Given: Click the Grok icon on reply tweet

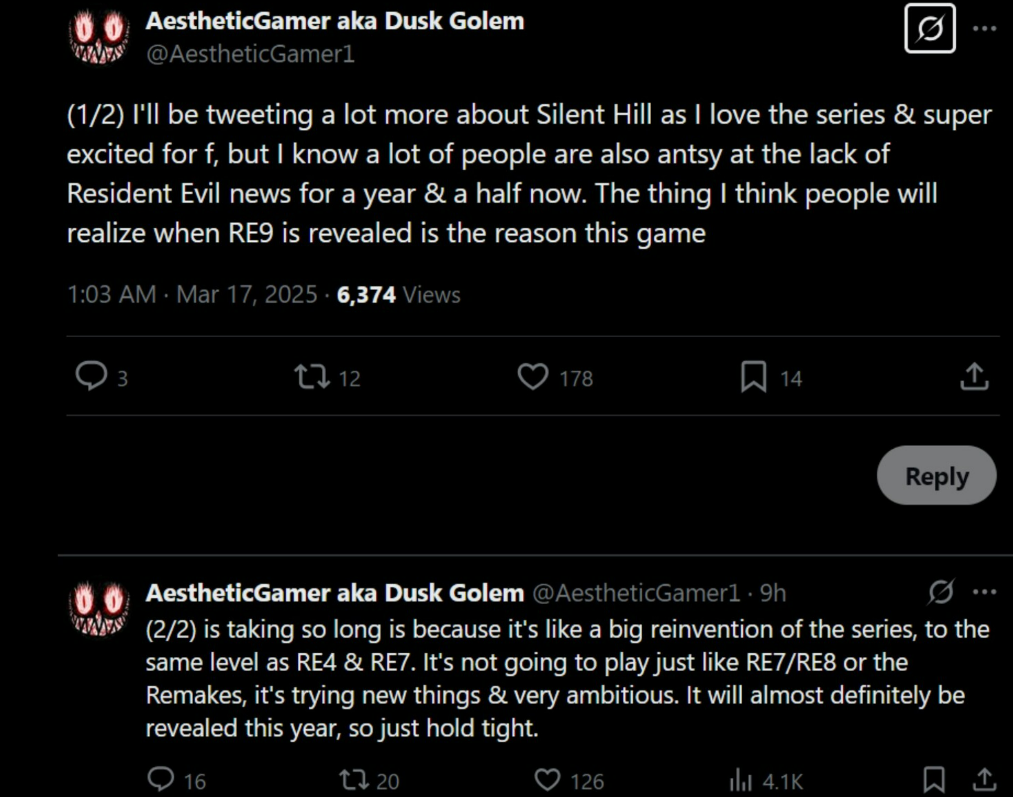Looking at the screenshot, I should coord(941,592).
